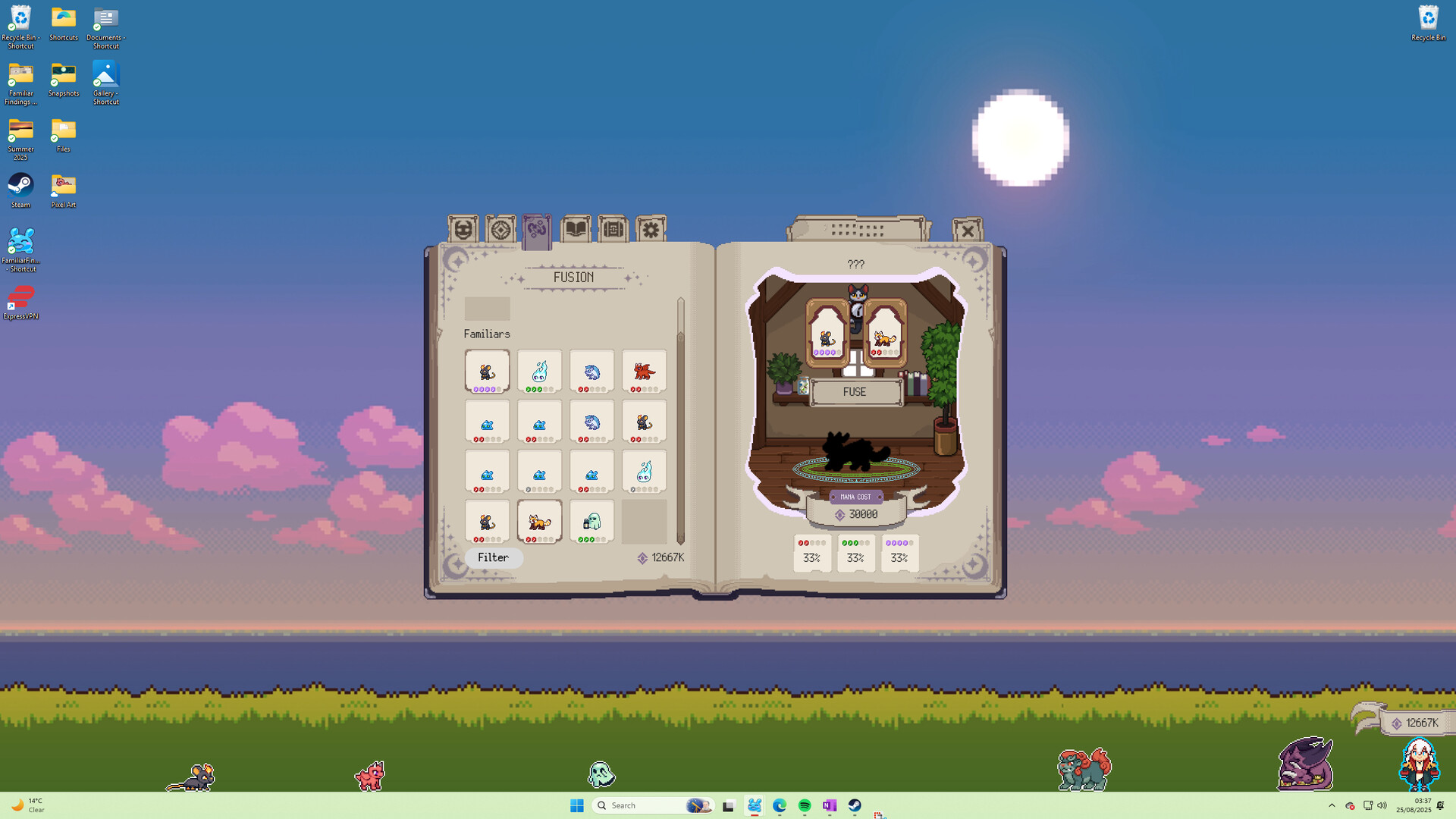Screen dimensions: 1456x819
Task: Click the purple four-star 33% chance card
Action: (x=899, y=552)
